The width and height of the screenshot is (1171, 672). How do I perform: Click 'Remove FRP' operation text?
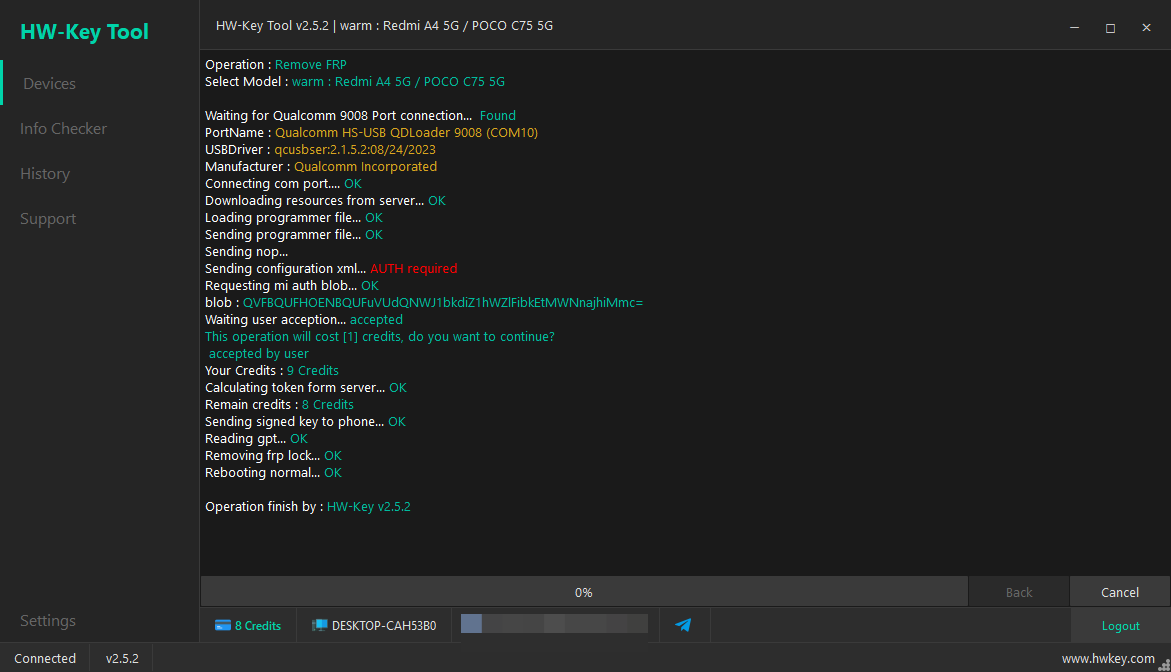[311, 65]
